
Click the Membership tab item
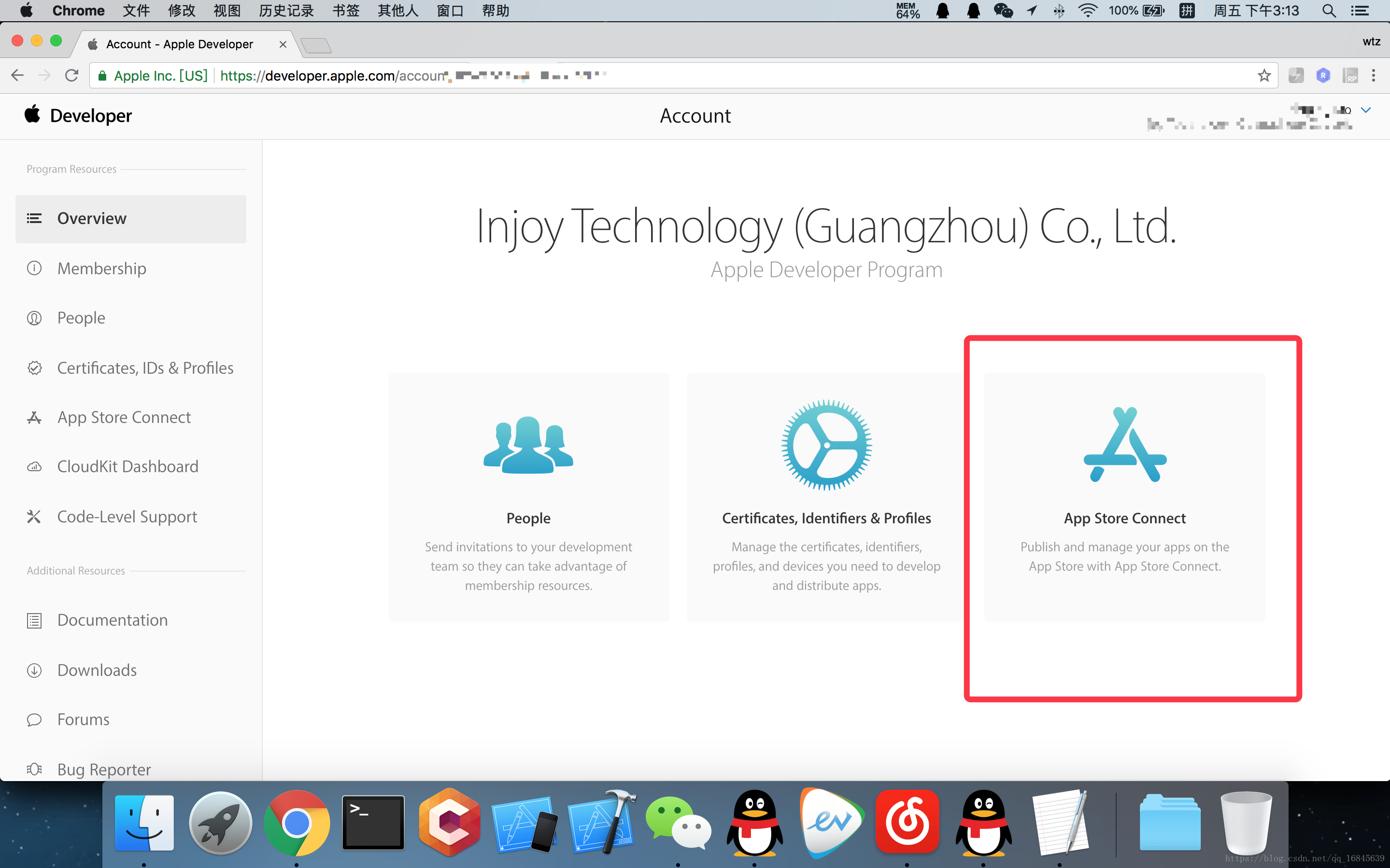pyautogui.click(x=101, y=268)
